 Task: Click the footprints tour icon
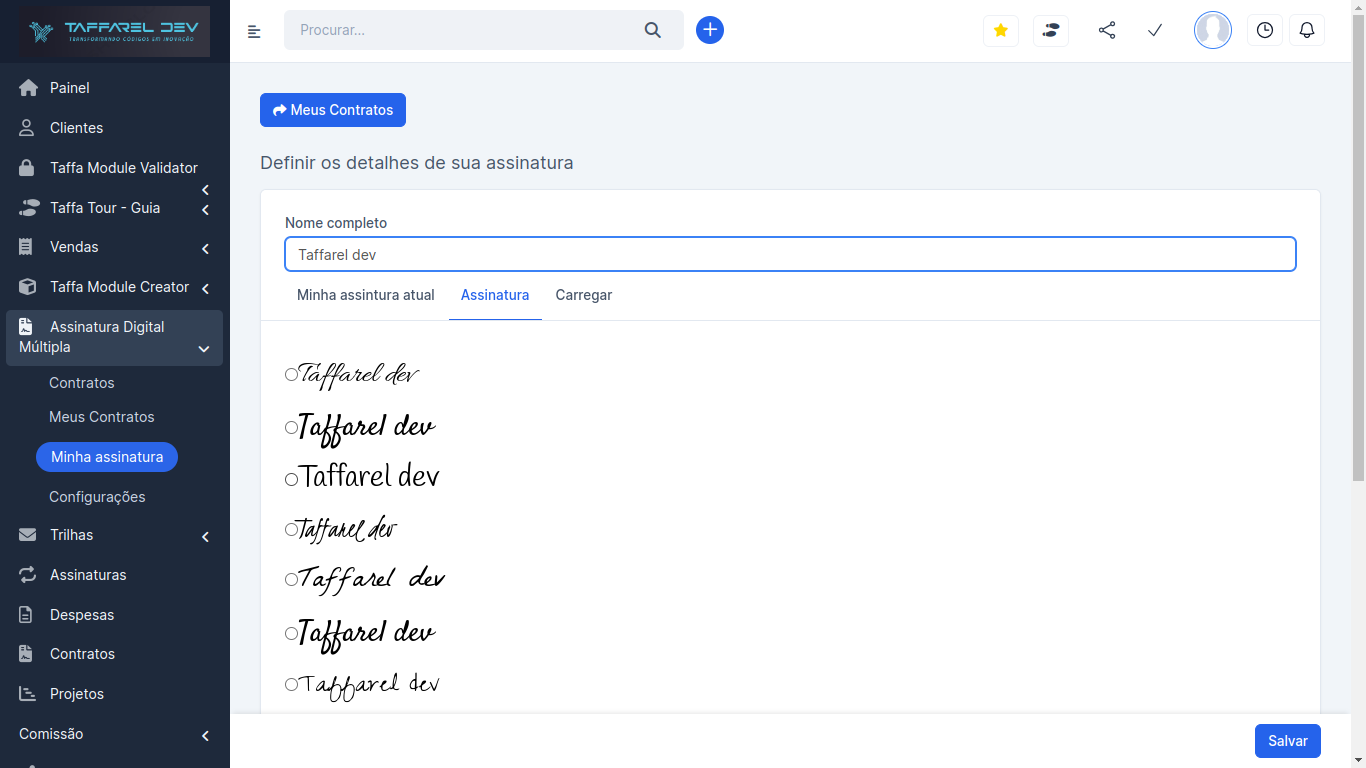tap(1050, 30)
